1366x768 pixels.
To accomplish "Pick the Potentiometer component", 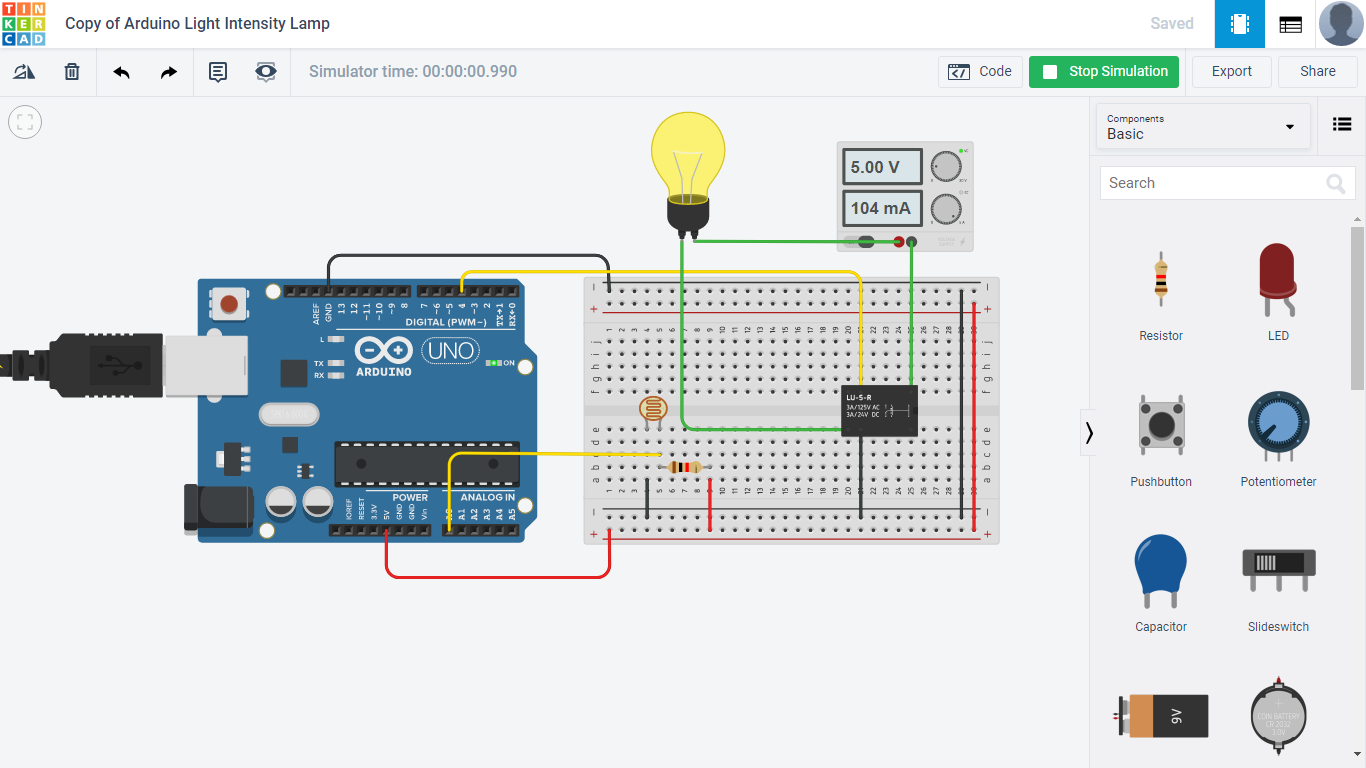I will (1278, 437).
